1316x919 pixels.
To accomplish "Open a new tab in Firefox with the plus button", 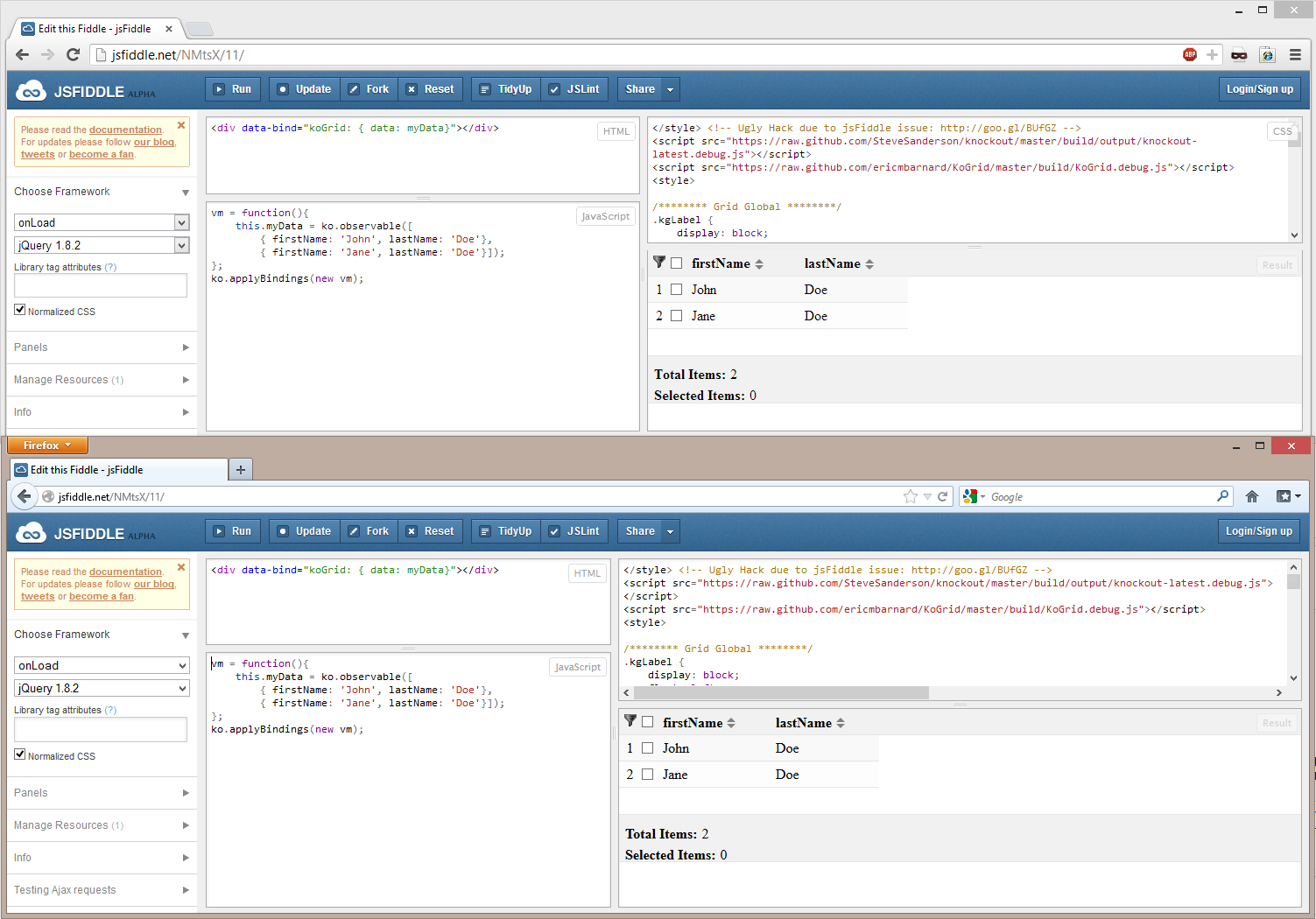I will point(240,469).
